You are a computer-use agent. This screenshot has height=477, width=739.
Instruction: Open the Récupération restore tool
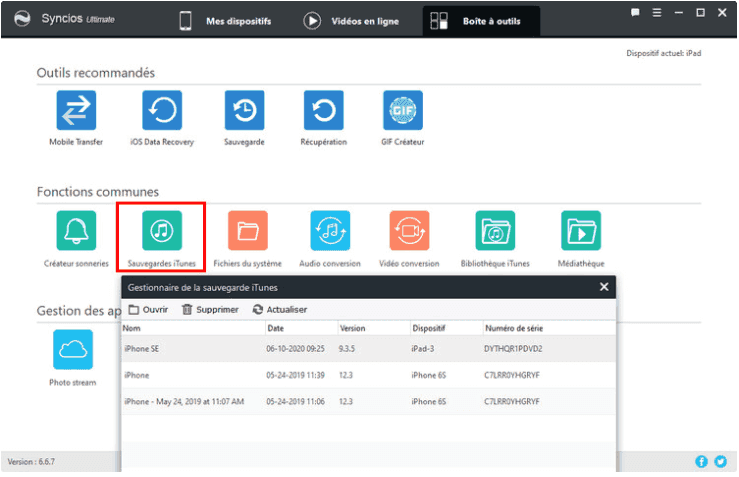click(323, 111)
